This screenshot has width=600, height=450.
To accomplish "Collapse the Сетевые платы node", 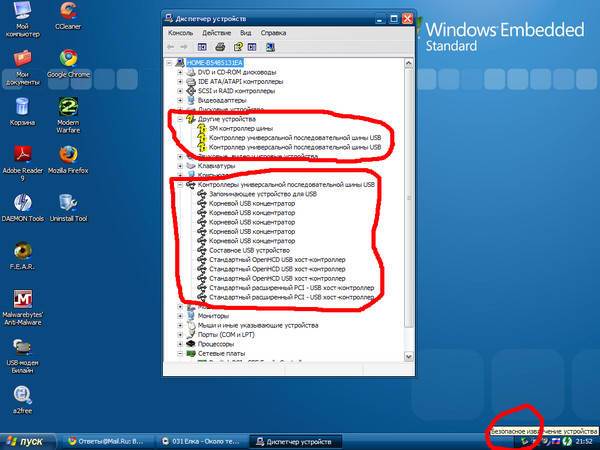I will click(180, 353).
